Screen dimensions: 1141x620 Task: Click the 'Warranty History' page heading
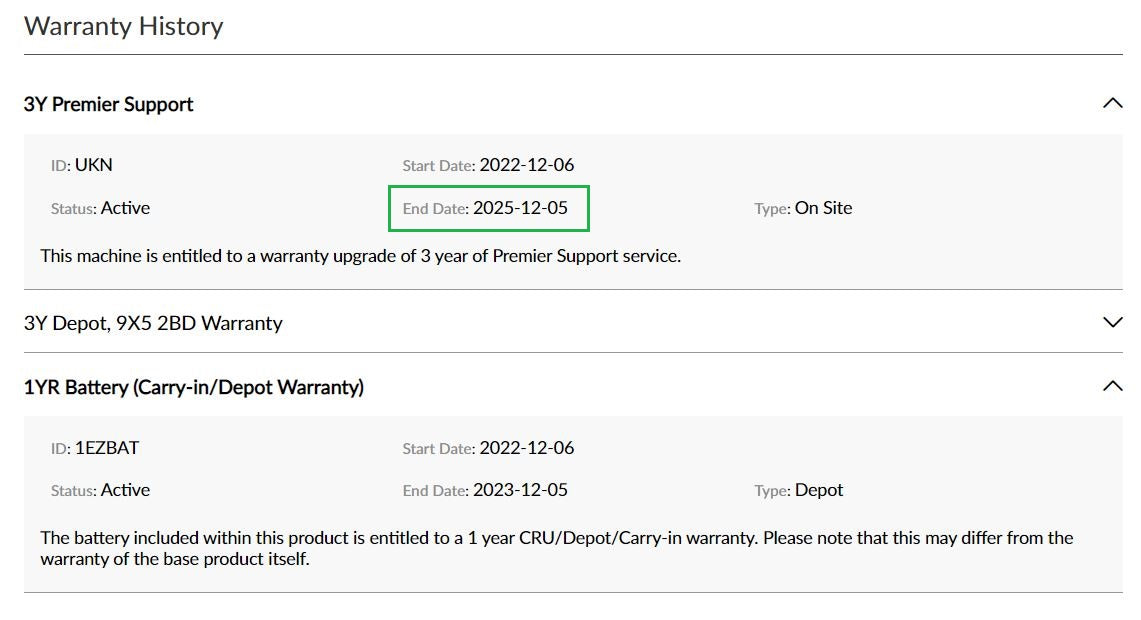click(x=123, y=26)
